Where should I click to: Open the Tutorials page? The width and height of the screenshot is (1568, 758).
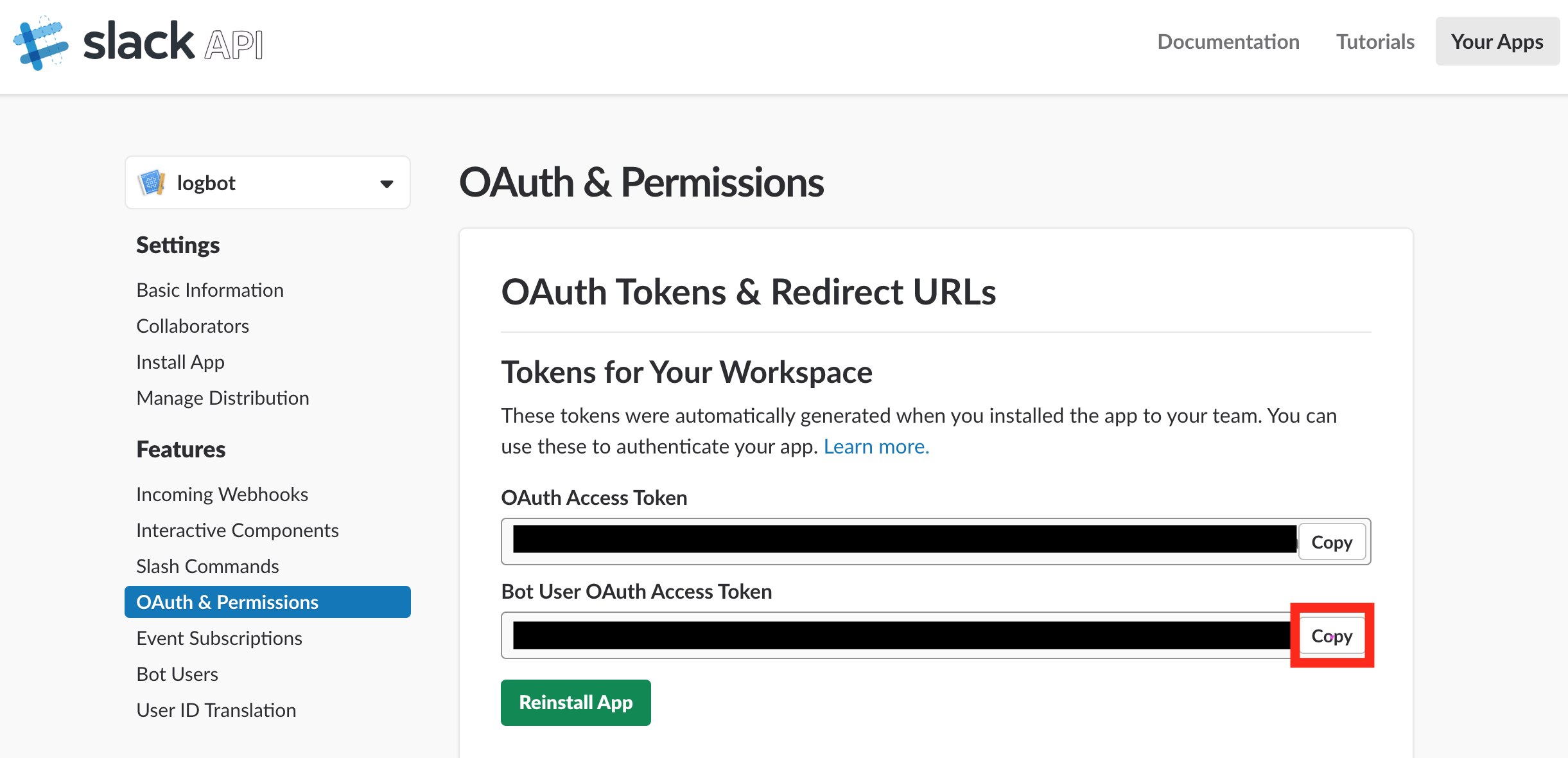coord(1375,42)
